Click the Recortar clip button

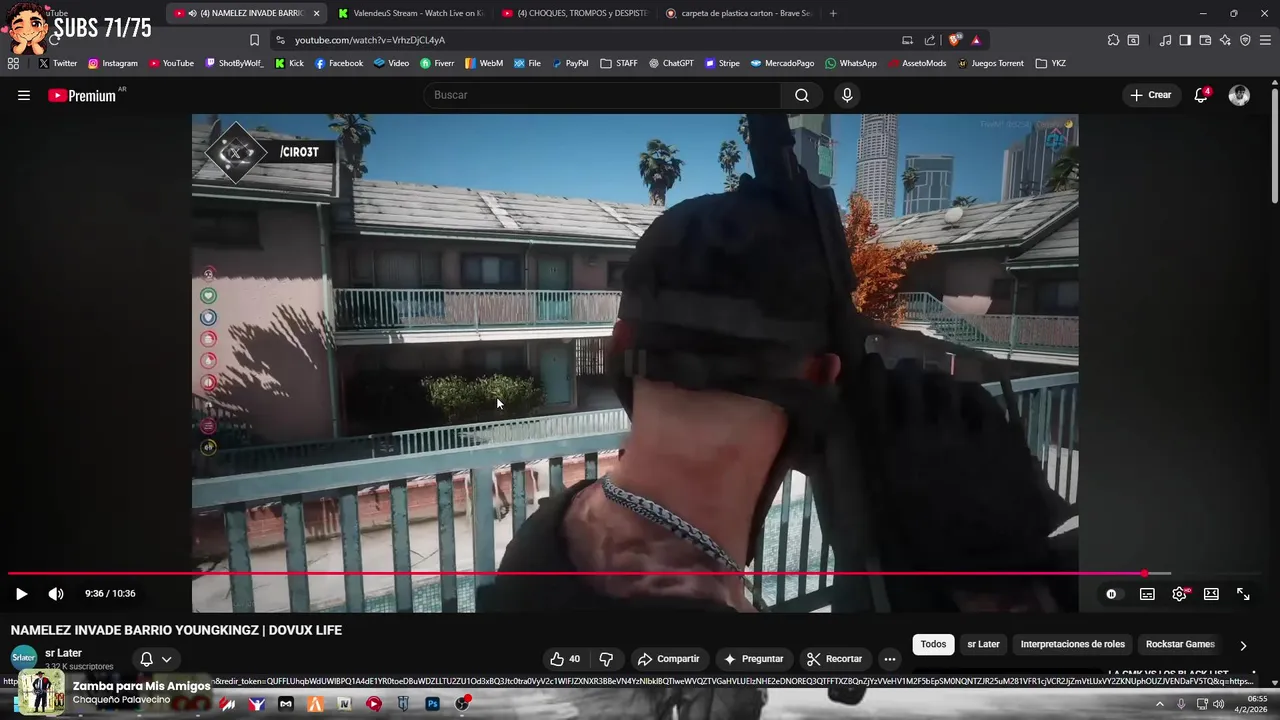[x=834, y=659]
